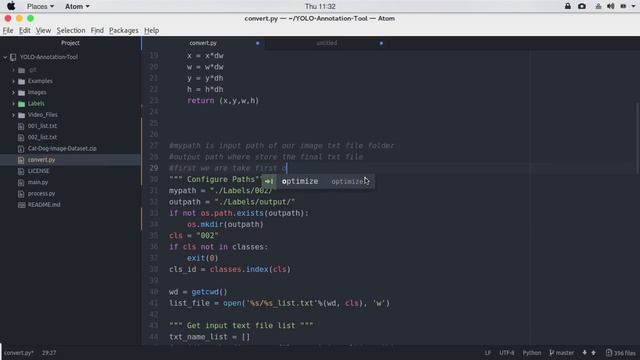
Task: Click the Images folder icon
Action: click(x=22, y=93)
